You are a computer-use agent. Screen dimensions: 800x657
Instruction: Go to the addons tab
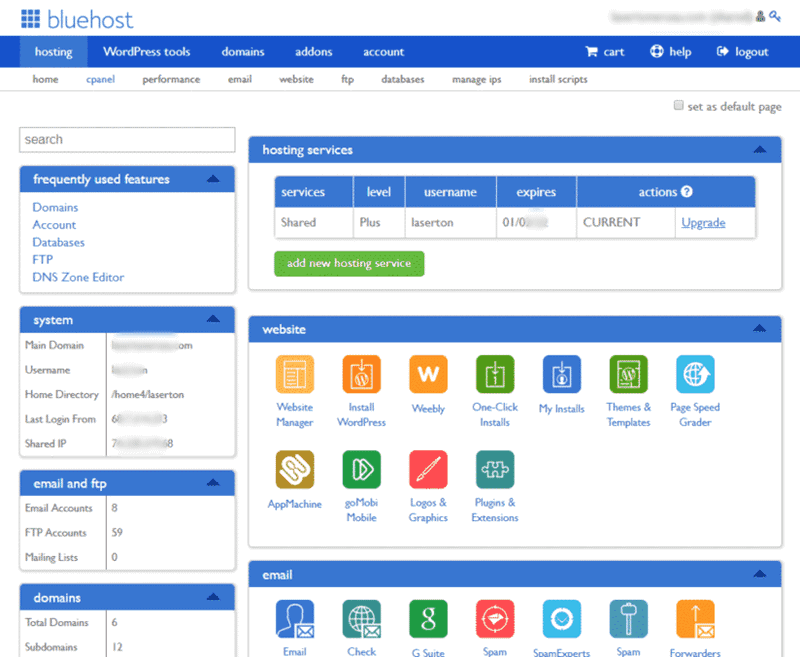tap(313, 52)
